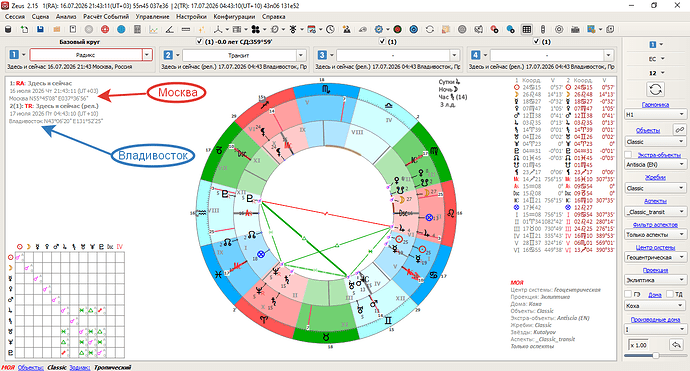Click the angle measurement icon in toolbar
Viewport: 690px width, 371px height.
(x=169, y=29)
